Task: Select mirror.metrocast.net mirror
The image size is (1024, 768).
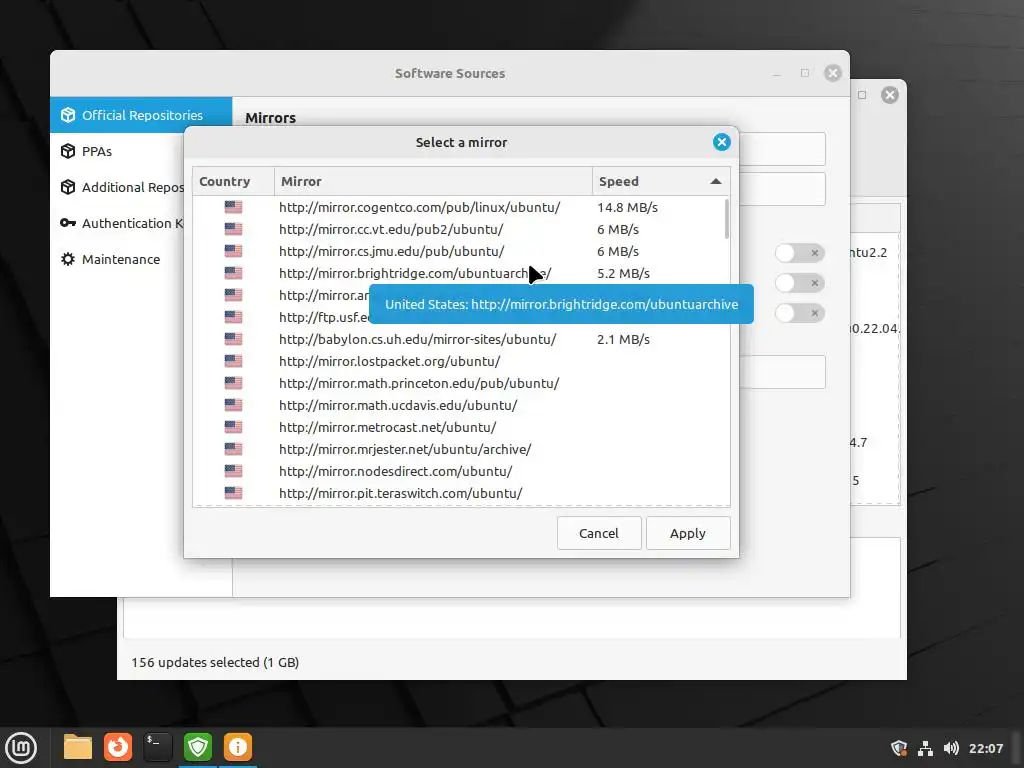Action: [x=461, y=427]
